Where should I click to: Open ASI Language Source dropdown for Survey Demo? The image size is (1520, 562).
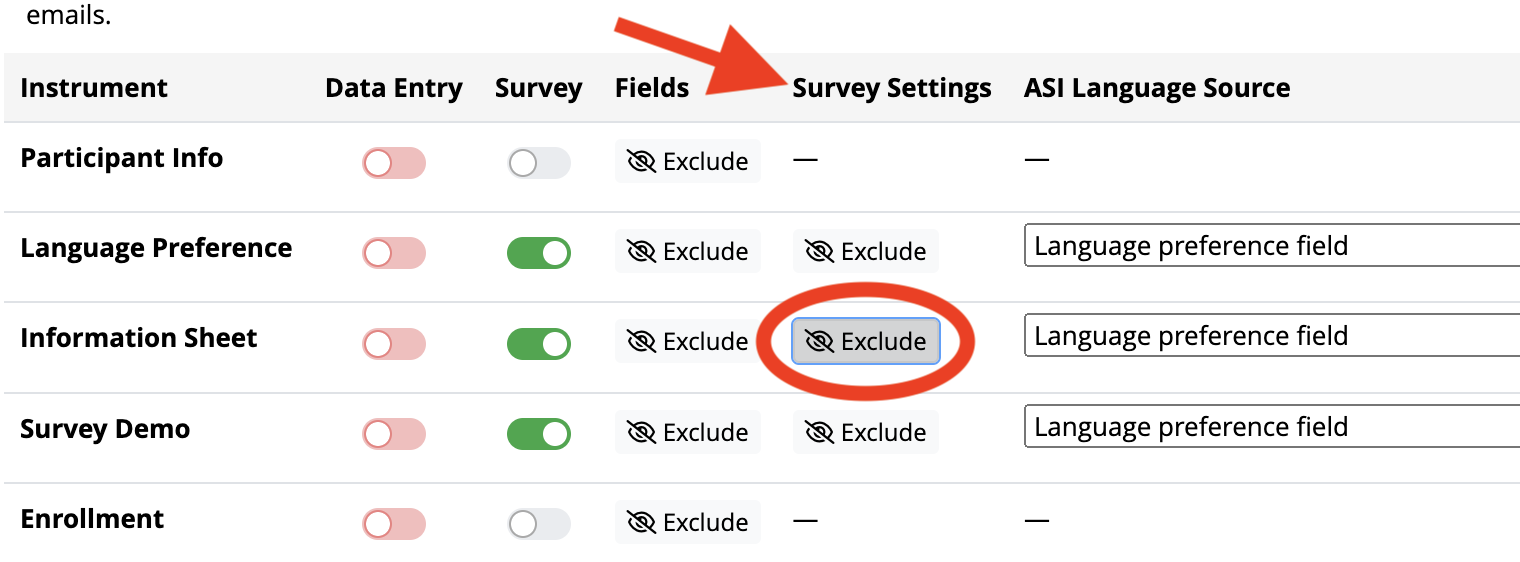coord(1272,427)
